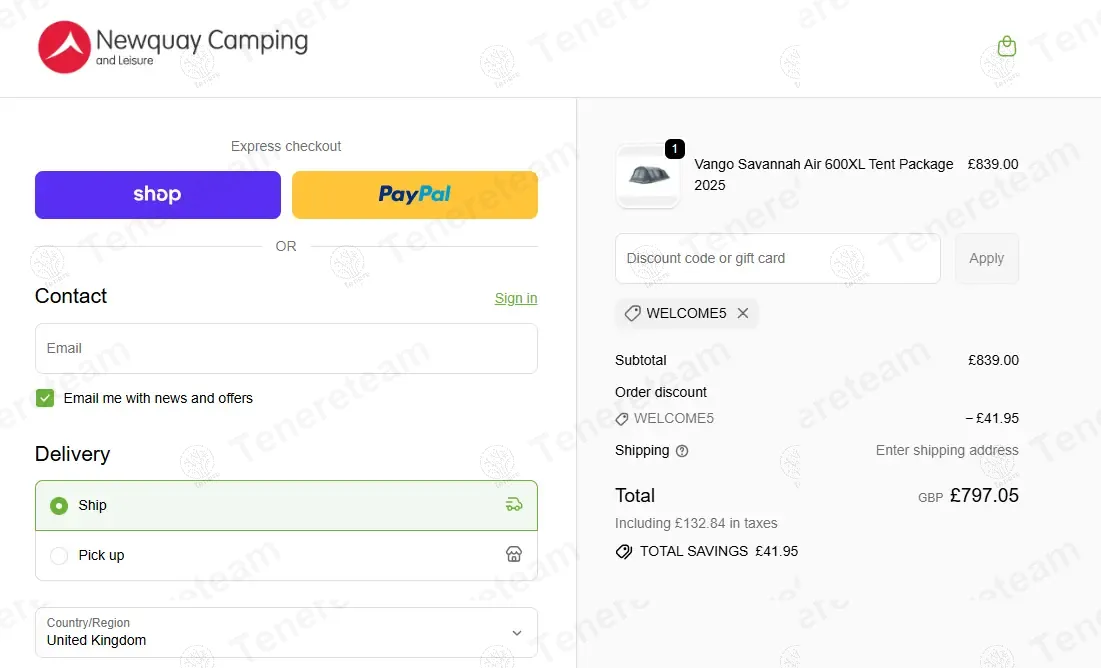Click the WELCOME5 discount tag icon
The width and height of the screenshot is (1101, 668).
[632, 313]
